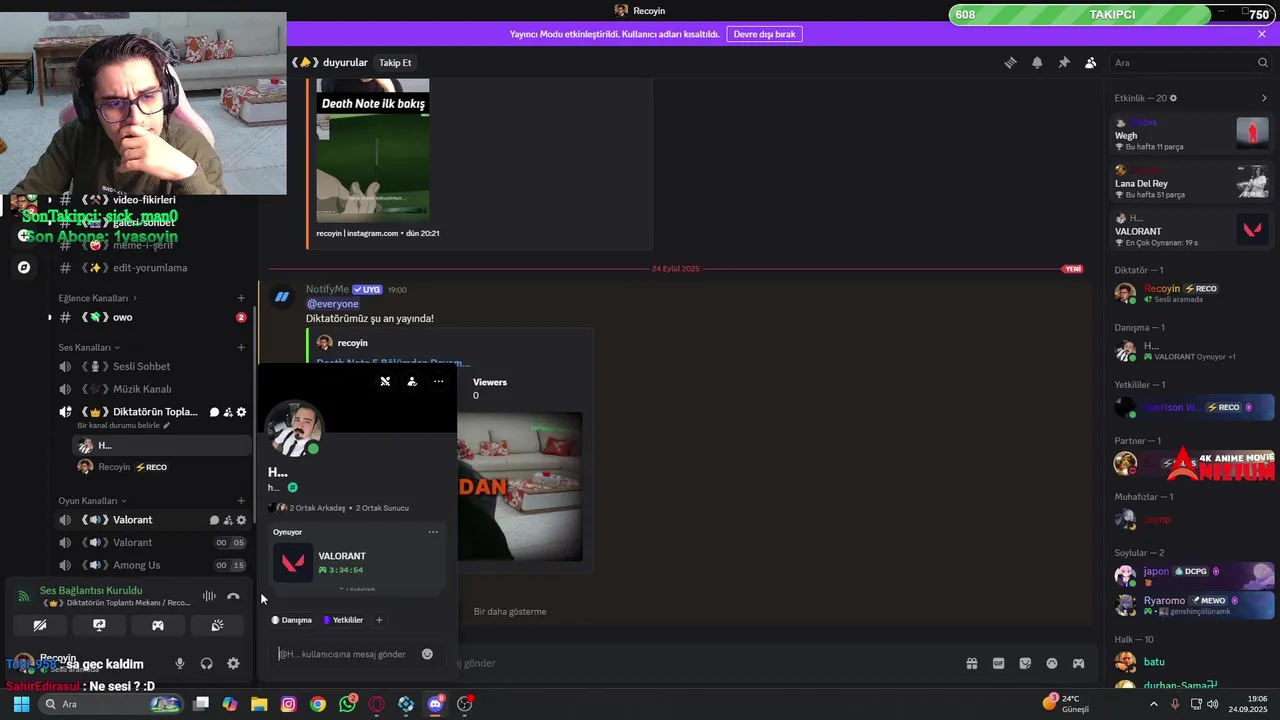Open sticker picker in message bar
Image resolution: width=1280 pixels, height=720 pixels.
1025,663
